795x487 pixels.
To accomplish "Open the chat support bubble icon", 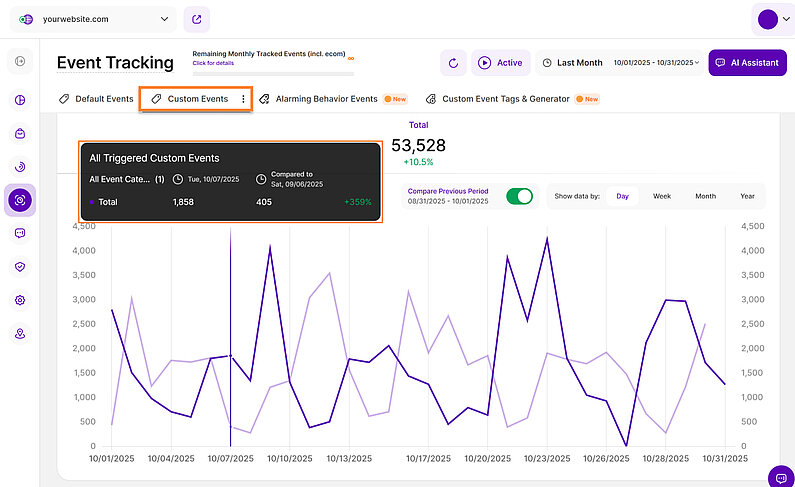I will pos(779,475).
